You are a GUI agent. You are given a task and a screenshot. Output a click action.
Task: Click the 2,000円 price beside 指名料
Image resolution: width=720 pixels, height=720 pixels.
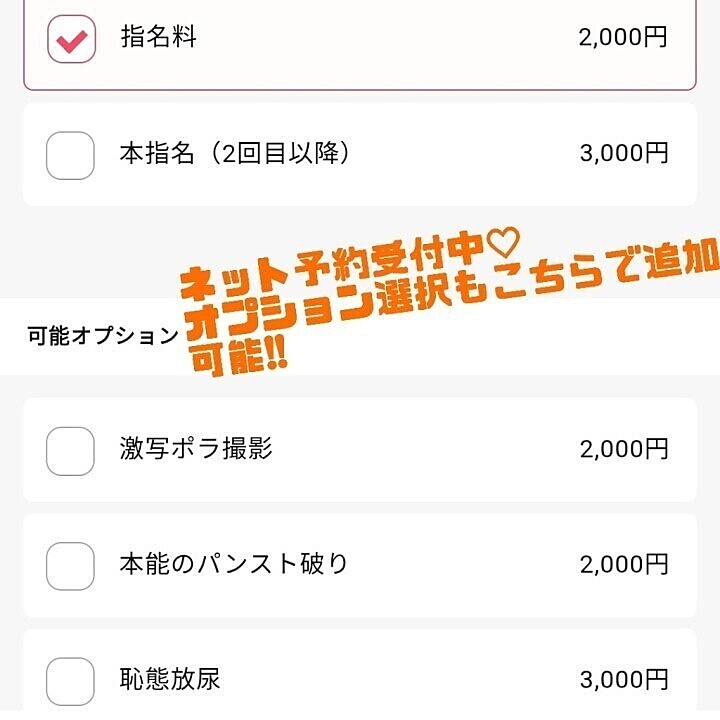tap(623, 39)
